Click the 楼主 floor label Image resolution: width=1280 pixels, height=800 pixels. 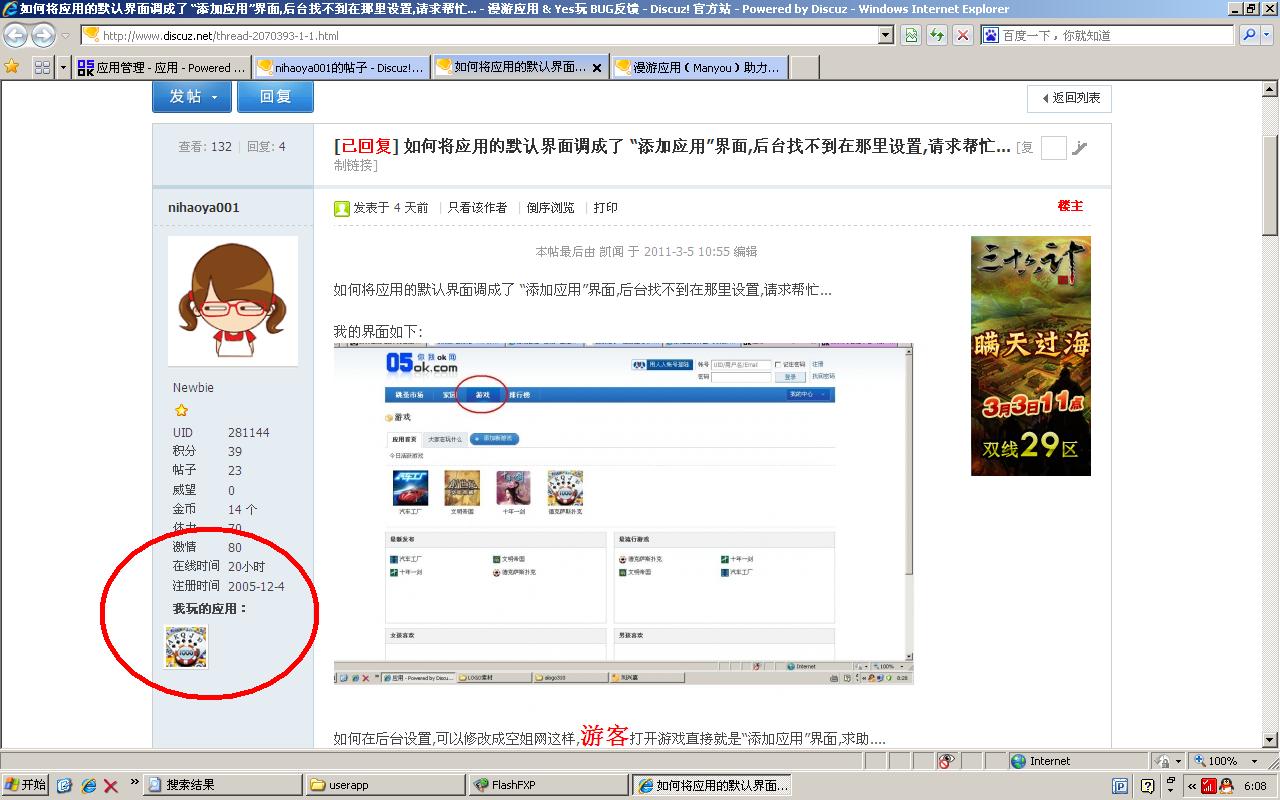(x=1070, y=206)
